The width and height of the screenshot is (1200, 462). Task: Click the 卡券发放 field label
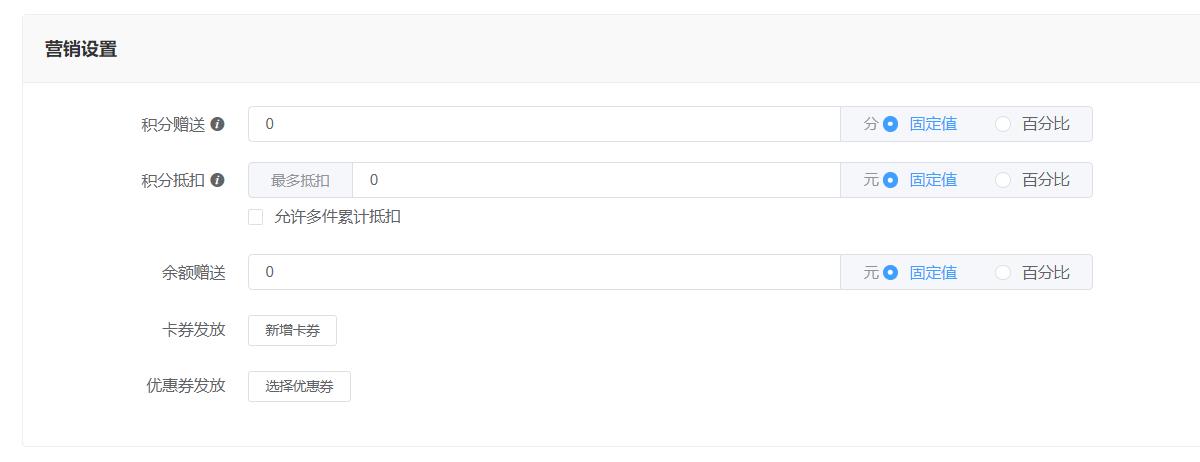click(x=194, y=330)
